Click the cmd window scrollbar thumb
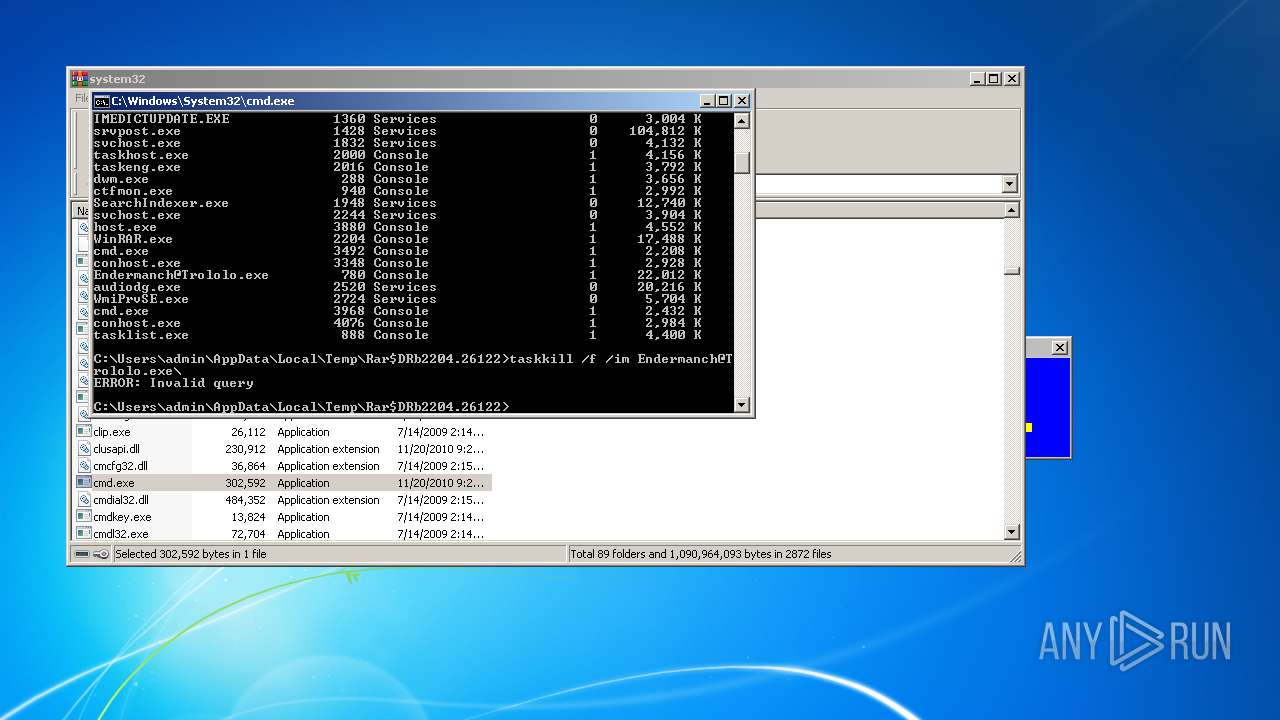This screenshot has height=720, width=1280. coord(741,161)
